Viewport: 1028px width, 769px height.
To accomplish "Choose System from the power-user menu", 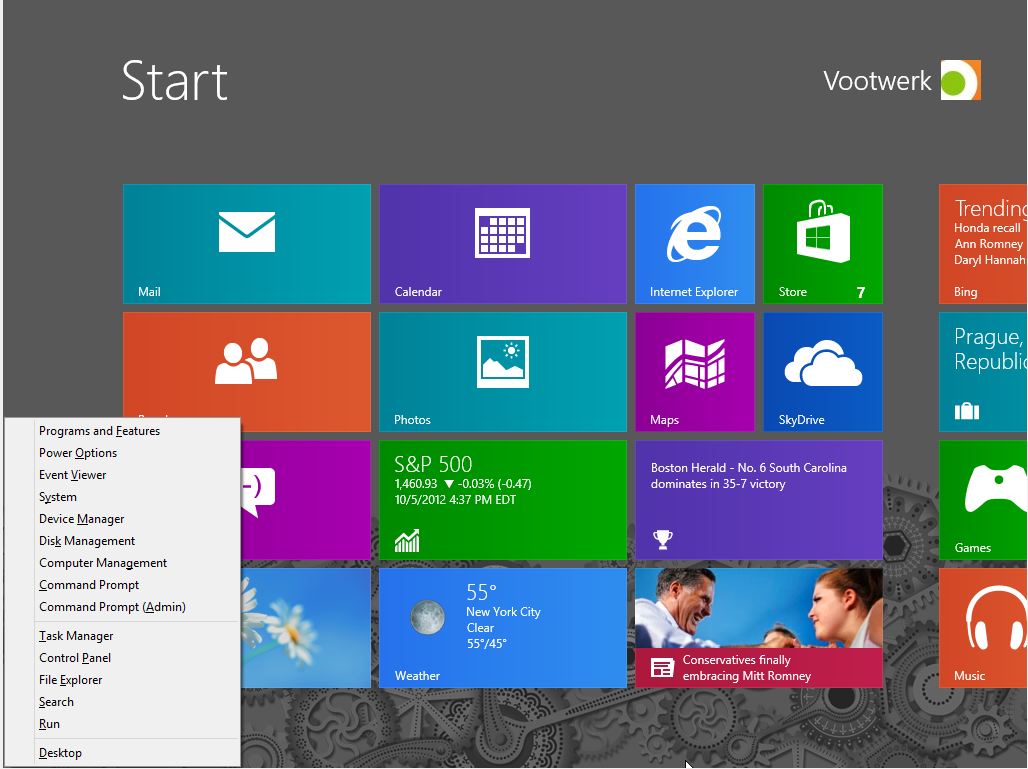I will point(58,497).
